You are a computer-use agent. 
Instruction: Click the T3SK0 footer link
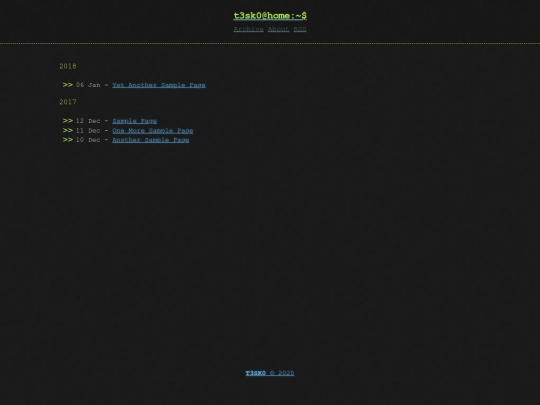256,373
